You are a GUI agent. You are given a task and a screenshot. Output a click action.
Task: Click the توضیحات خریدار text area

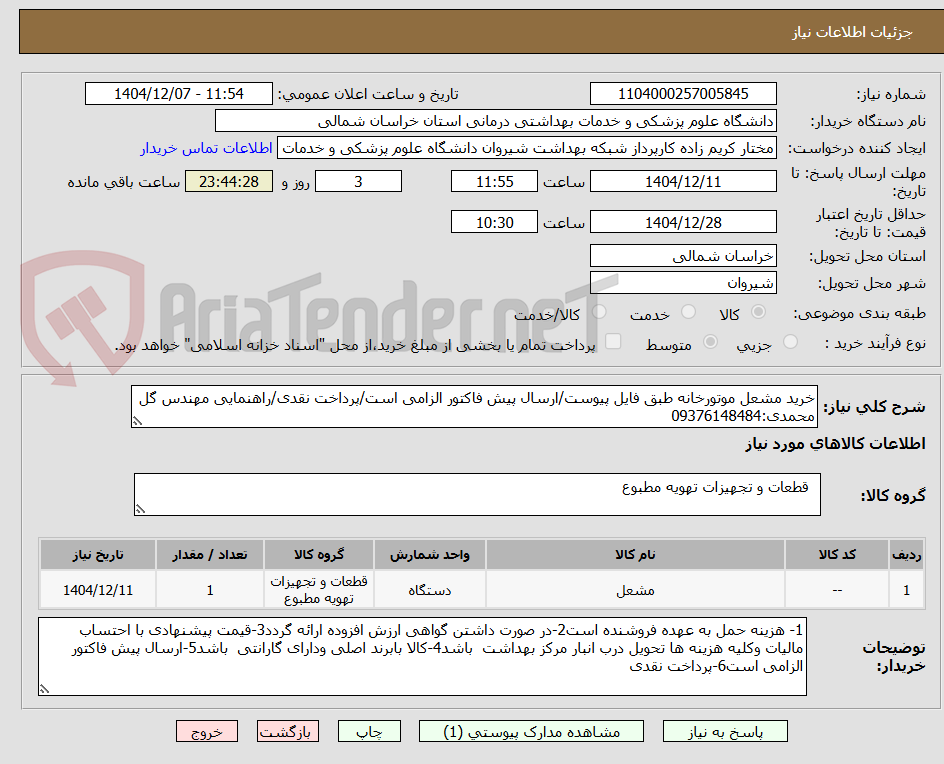click(422, 657)
